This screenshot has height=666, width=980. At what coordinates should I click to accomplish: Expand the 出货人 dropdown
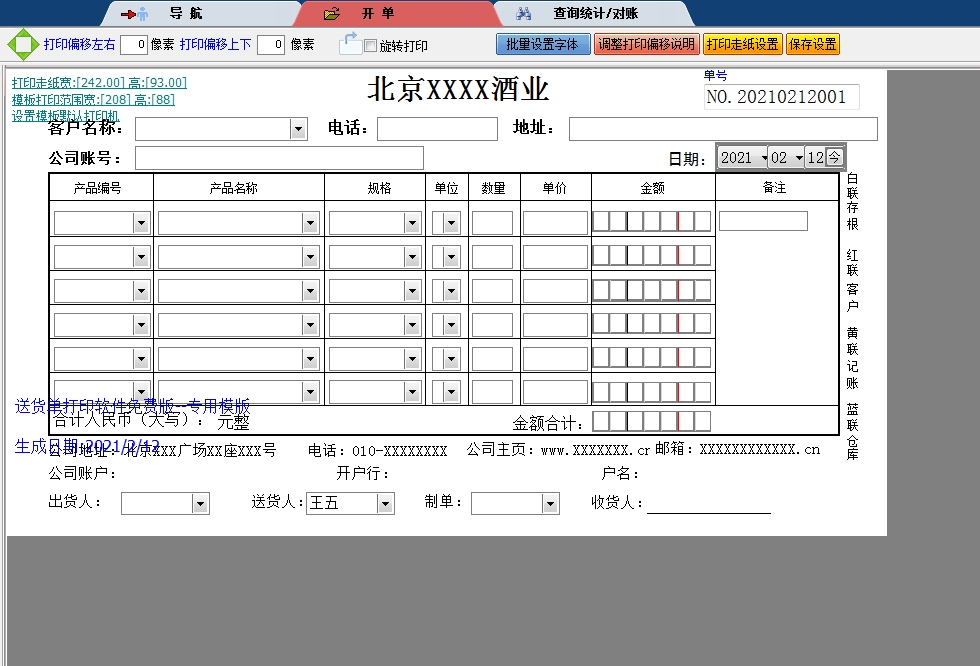pyautogui.click(x=200, y=503)
